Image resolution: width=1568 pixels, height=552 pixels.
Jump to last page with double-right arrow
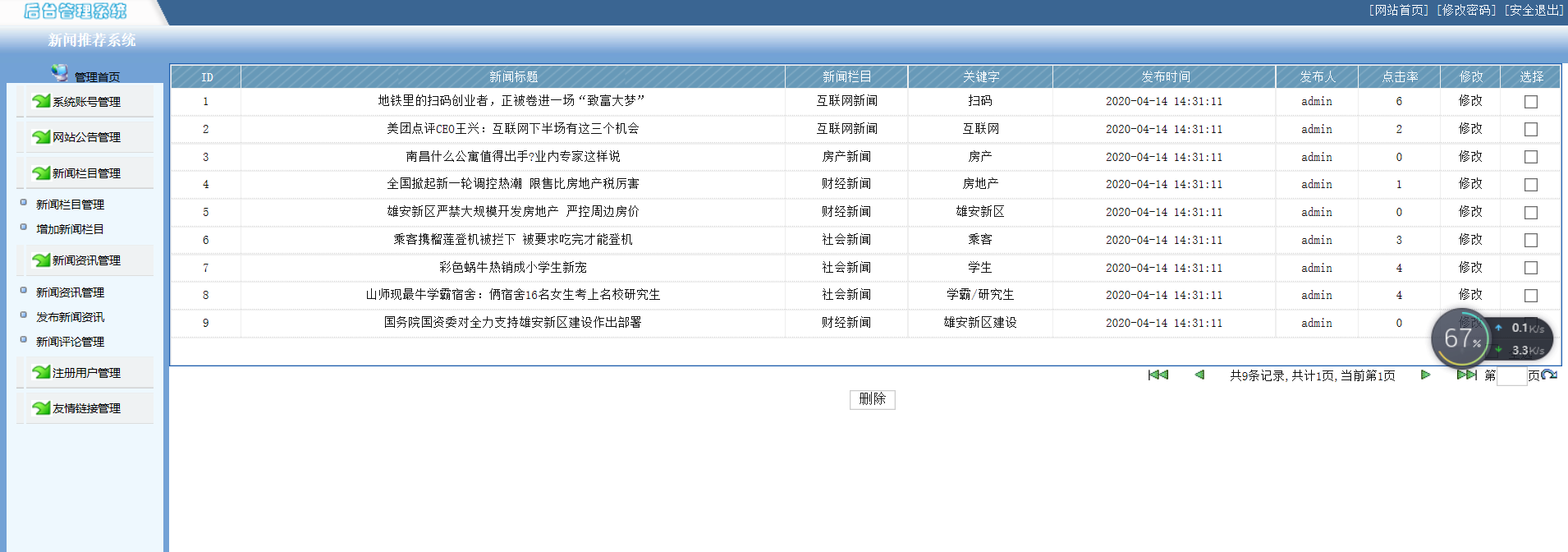point(1466,375)
